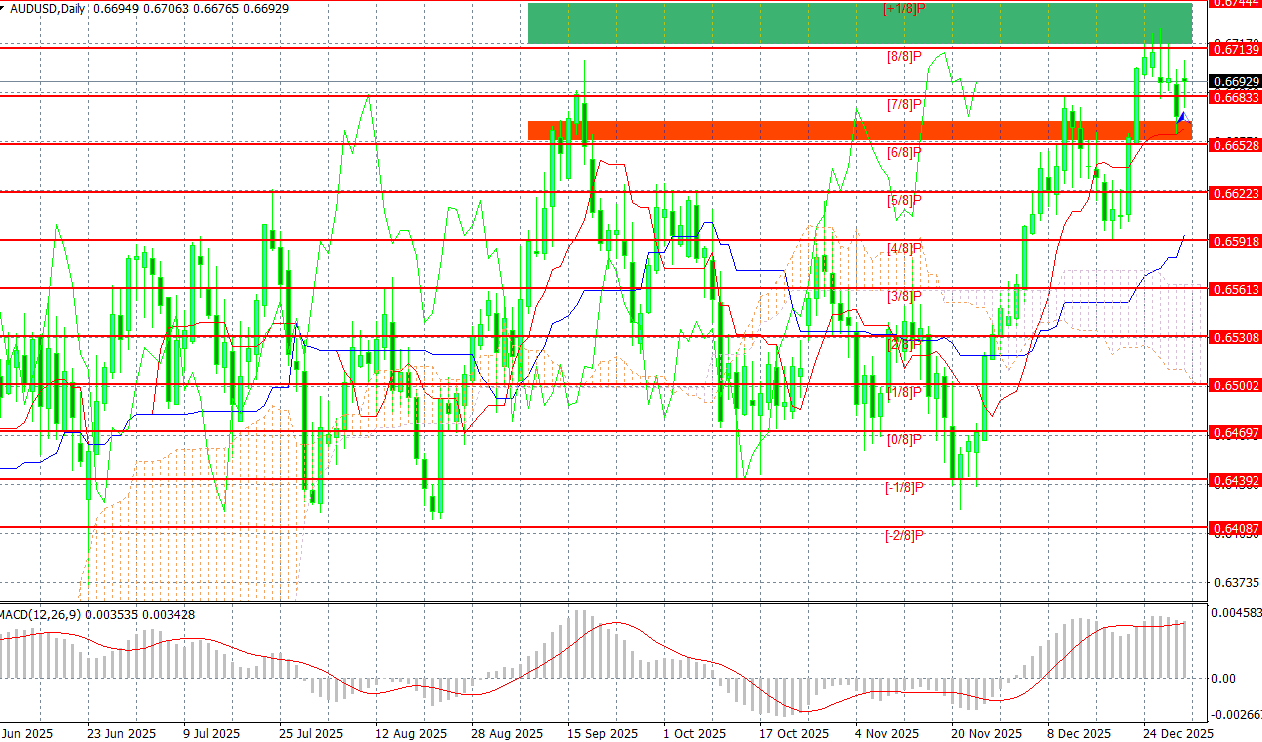1262x742 pixels.
Task: Select the green rectangle zone at chart top
Action: click(x=860, y=23)
